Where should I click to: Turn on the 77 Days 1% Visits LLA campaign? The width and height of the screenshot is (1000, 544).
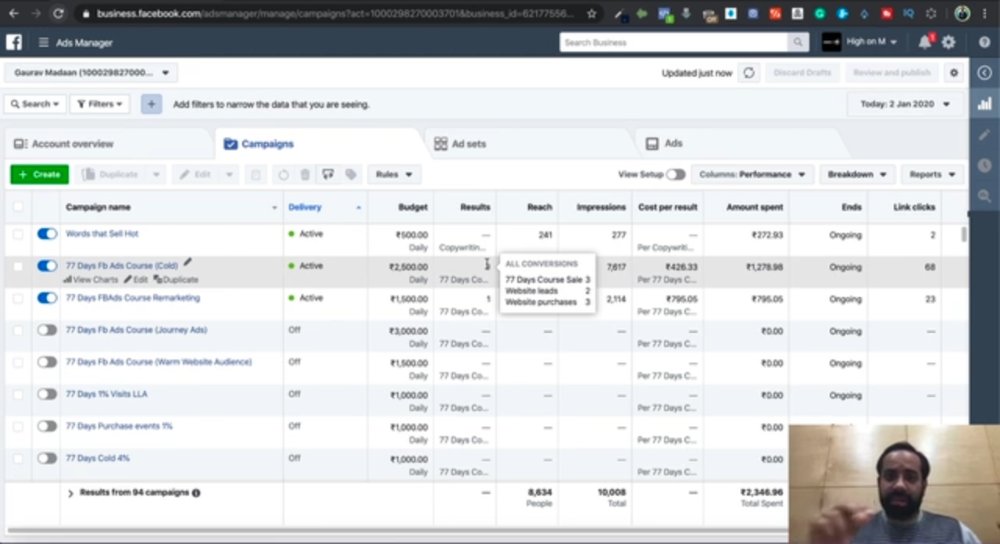coord(47,393)
